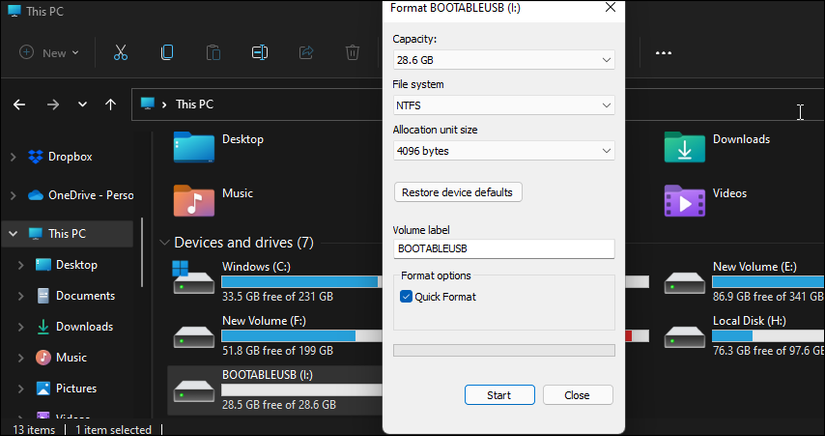Collapse the This PC tree node
This screenshot has height=436, width=825.
(x=13, y=234)
